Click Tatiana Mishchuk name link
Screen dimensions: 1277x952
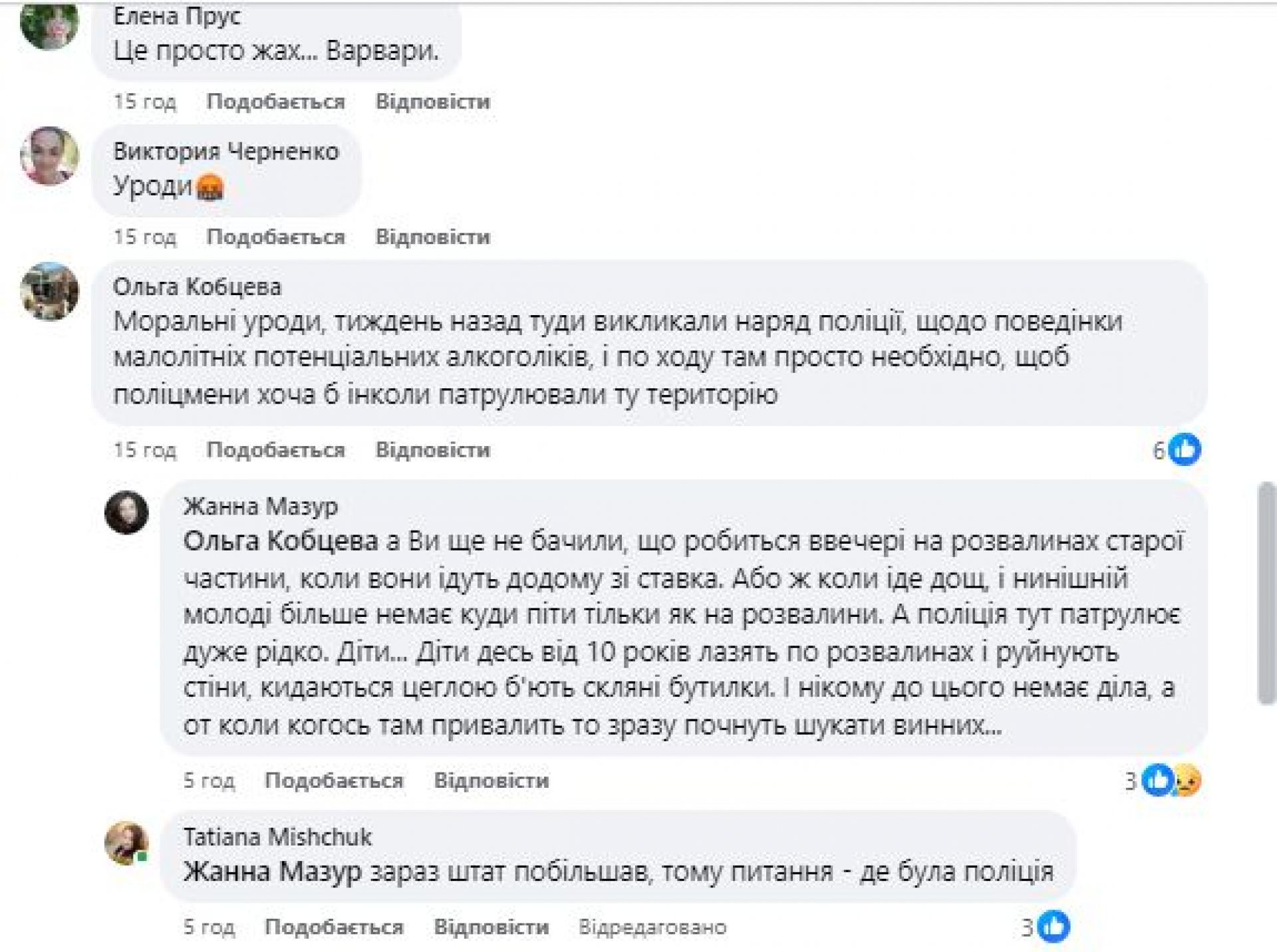pyautogui.click(x=277, y=837)
